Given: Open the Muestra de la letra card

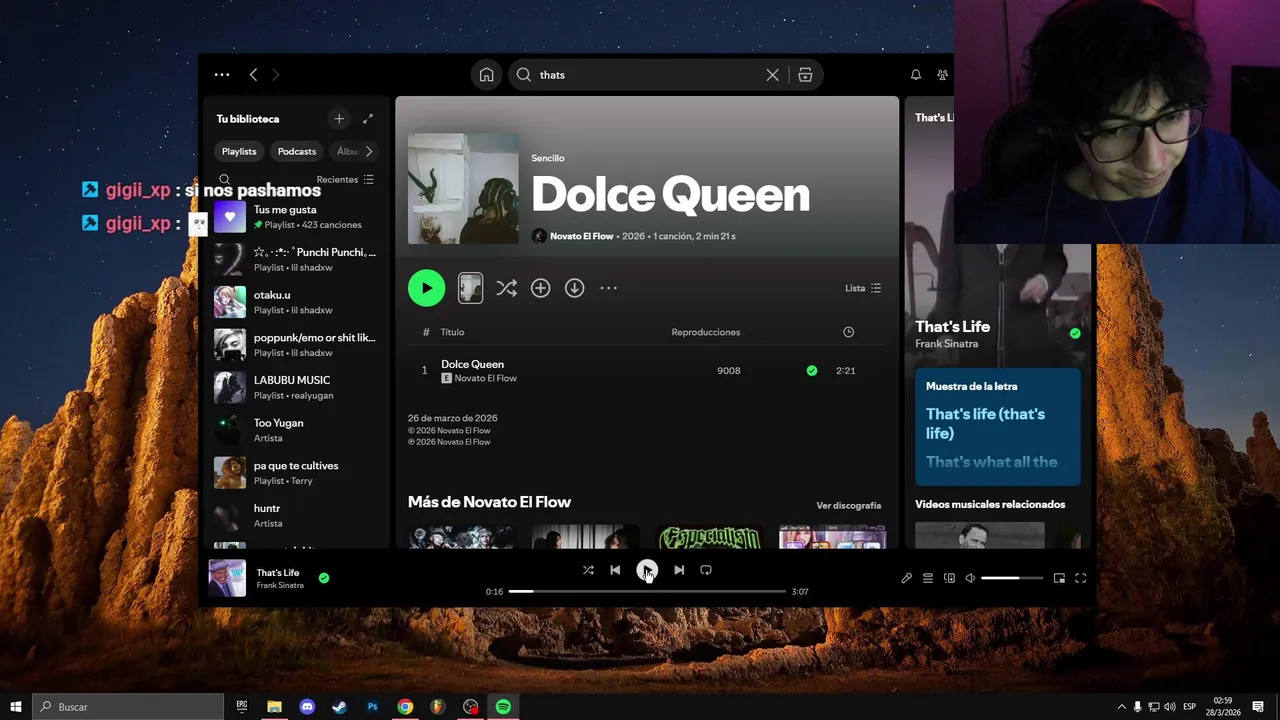Looking at the screenshot, I should pos(998,427).
